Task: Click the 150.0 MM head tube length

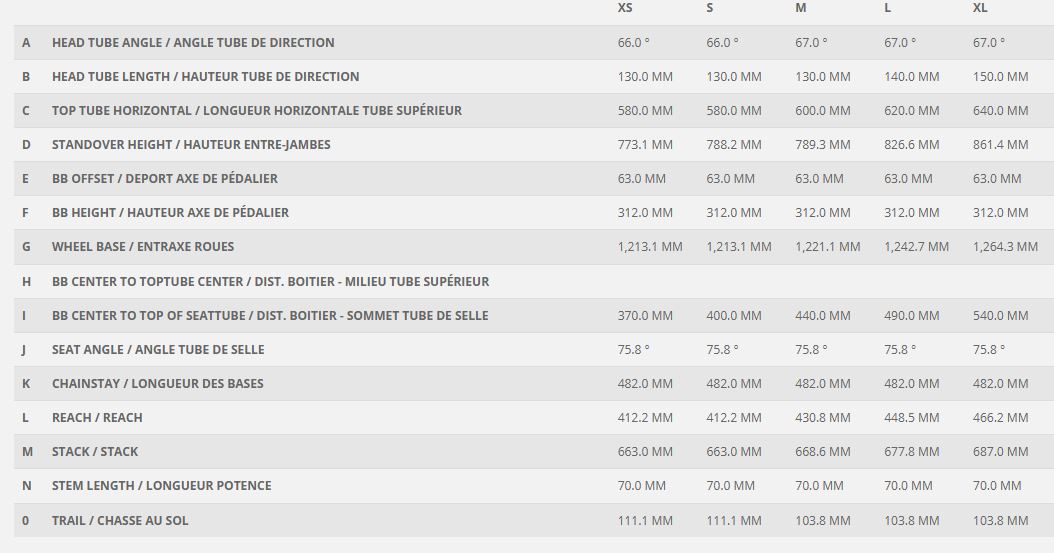Action: pos(1000,77)
